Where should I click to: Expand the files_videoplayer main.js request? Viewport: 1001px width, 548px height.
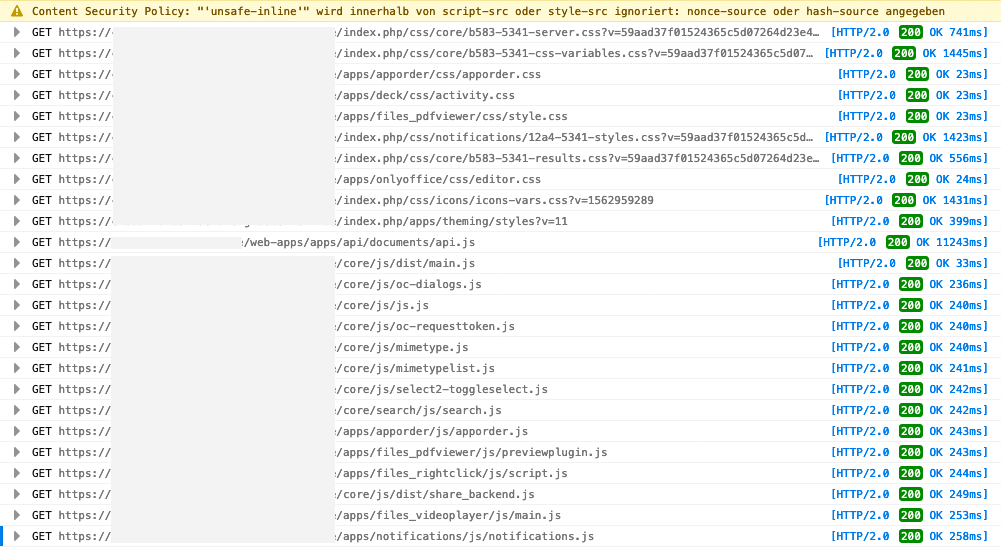pyautogui.click(x=17, y=515)
